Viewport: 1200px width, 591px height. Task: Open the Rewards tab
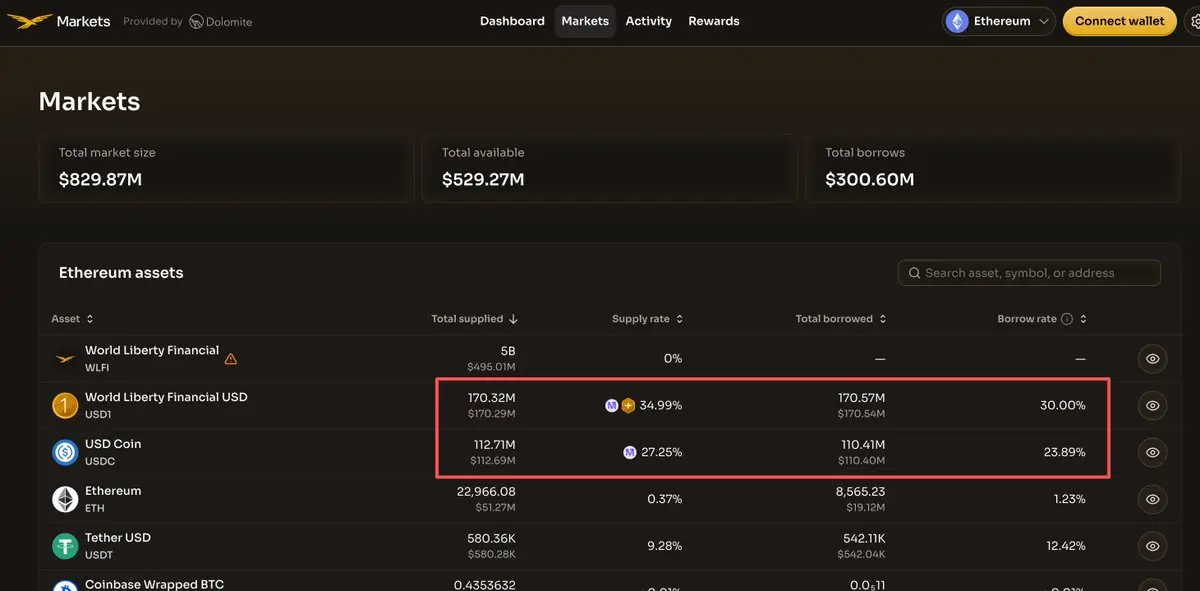714,21
